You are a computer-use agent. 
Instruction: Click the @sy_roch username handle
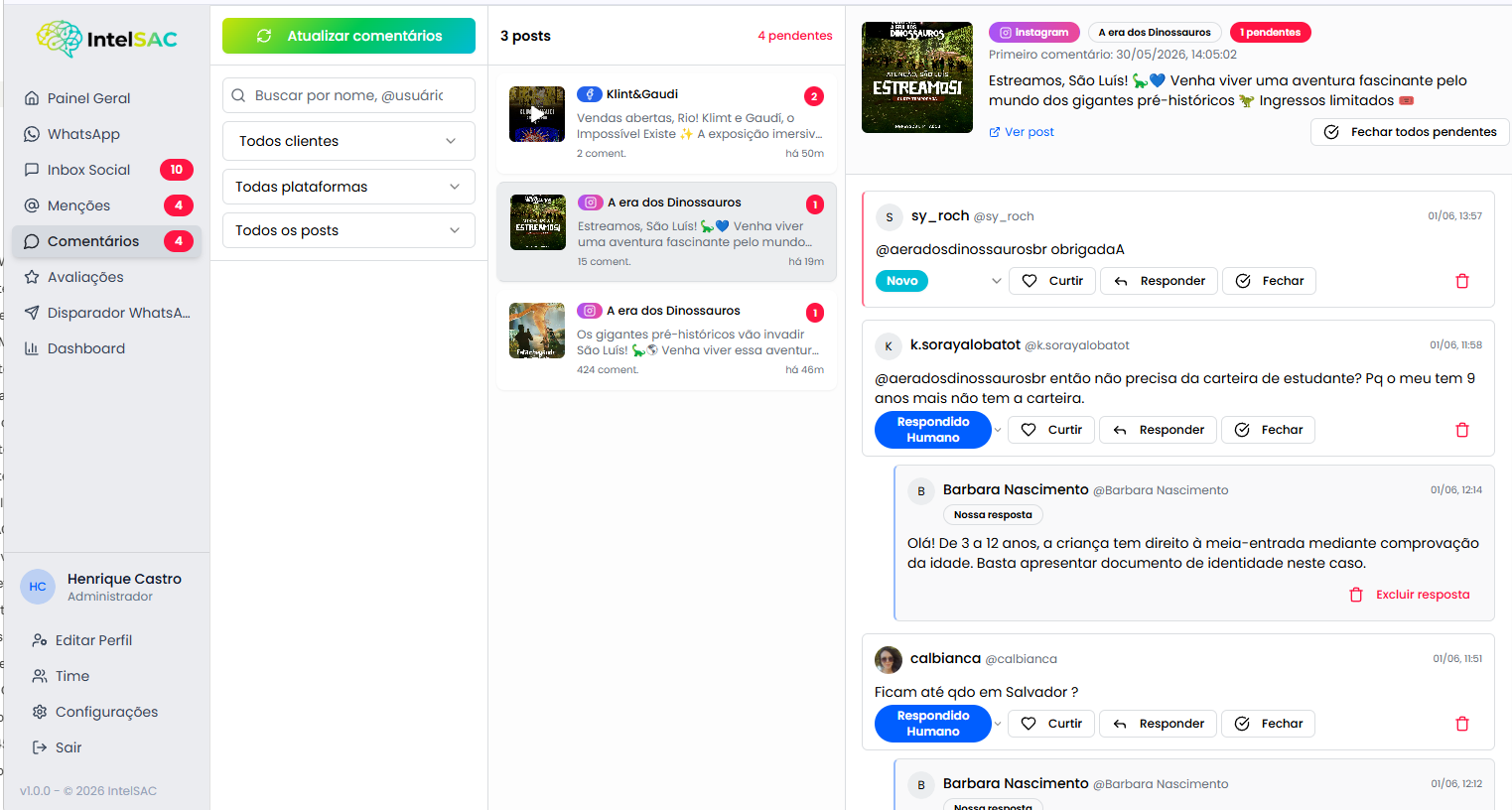pyautogui.click(x=1004, y=216)
